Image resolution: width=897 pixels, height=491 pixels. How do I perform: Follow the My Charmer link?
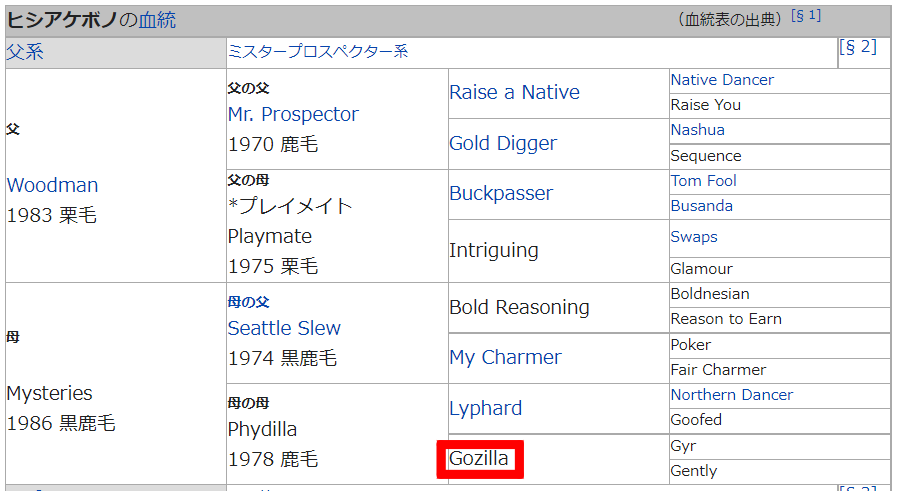click(505, 357)
